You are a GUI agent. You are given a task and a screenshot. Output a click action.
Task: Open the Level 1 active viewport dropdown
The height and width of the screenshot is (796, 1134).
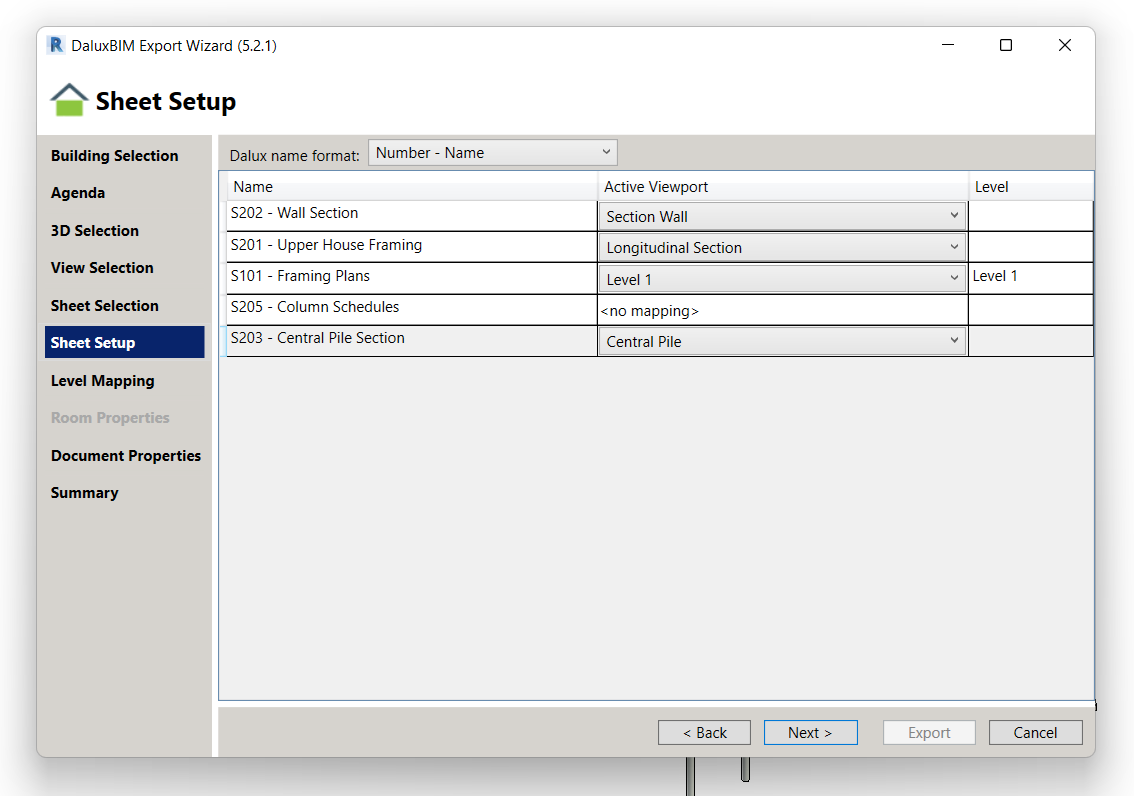(781, 280)
